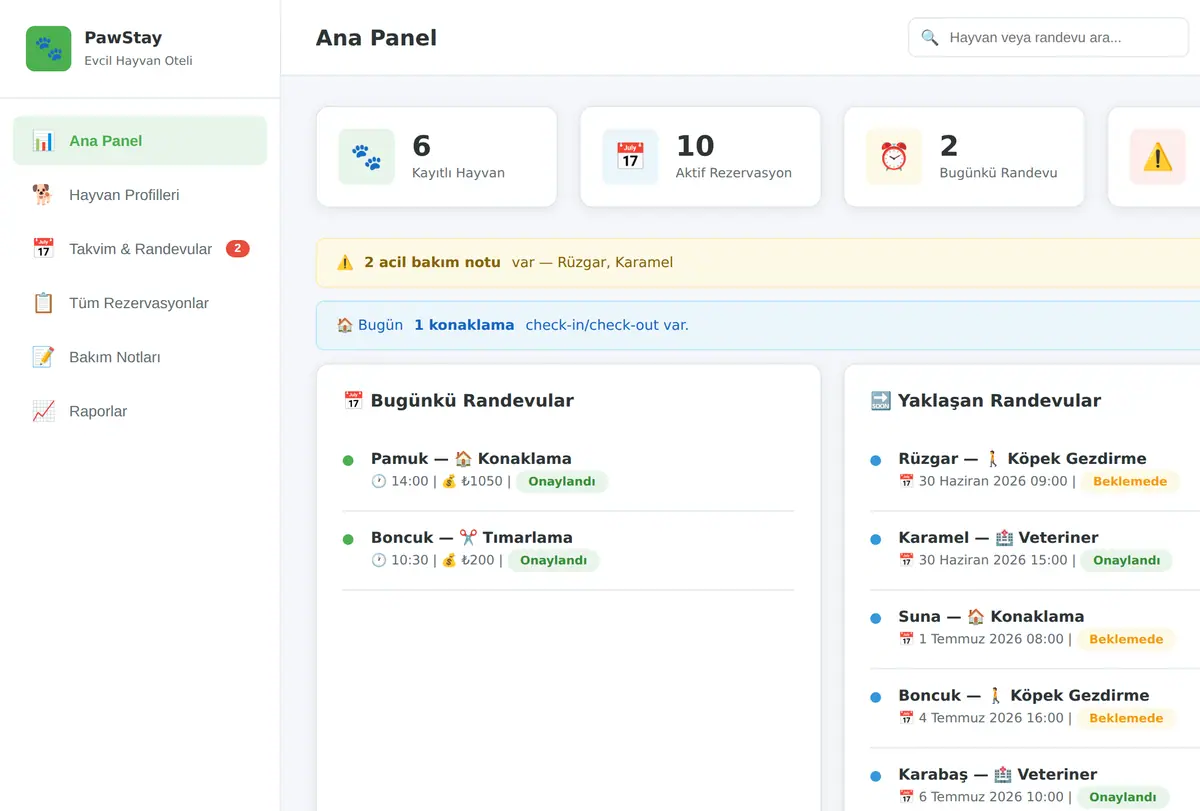Click the calendar icon on Aktif Rezervasyon card
This screenshot has width=1200, height=811.
click(630, 157)
